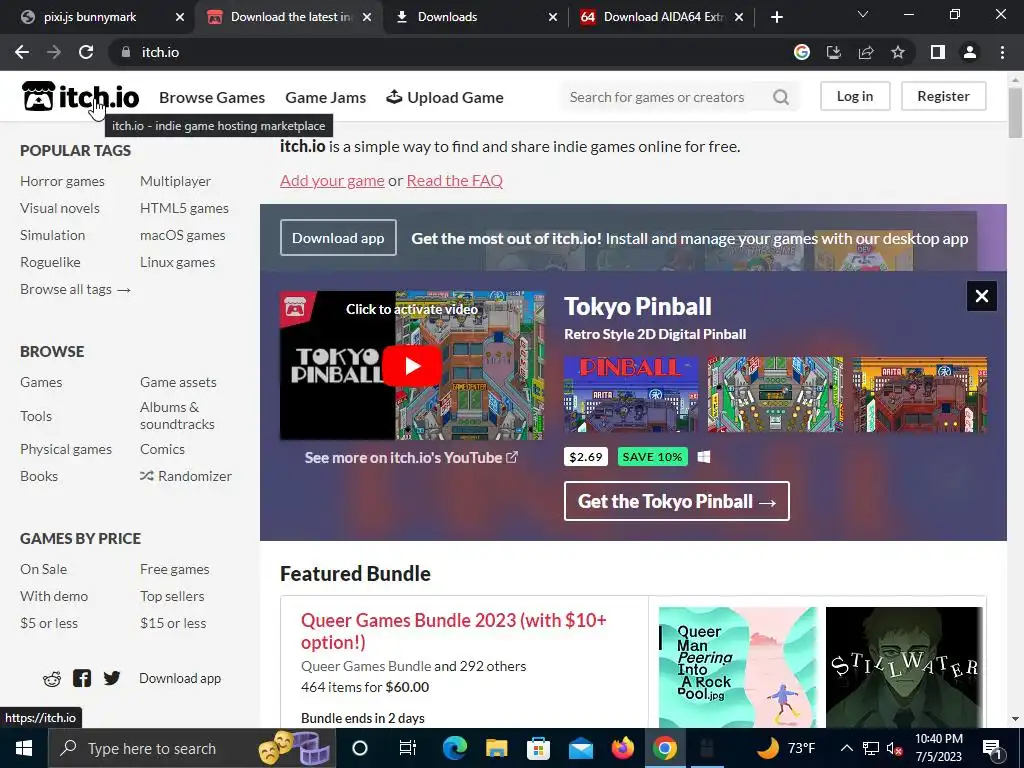Open Microsoft Store from the taskbar
Image resolution: width=1024 pixels, height=768 pixels.
pyautogui.click(x=538, y=748)
